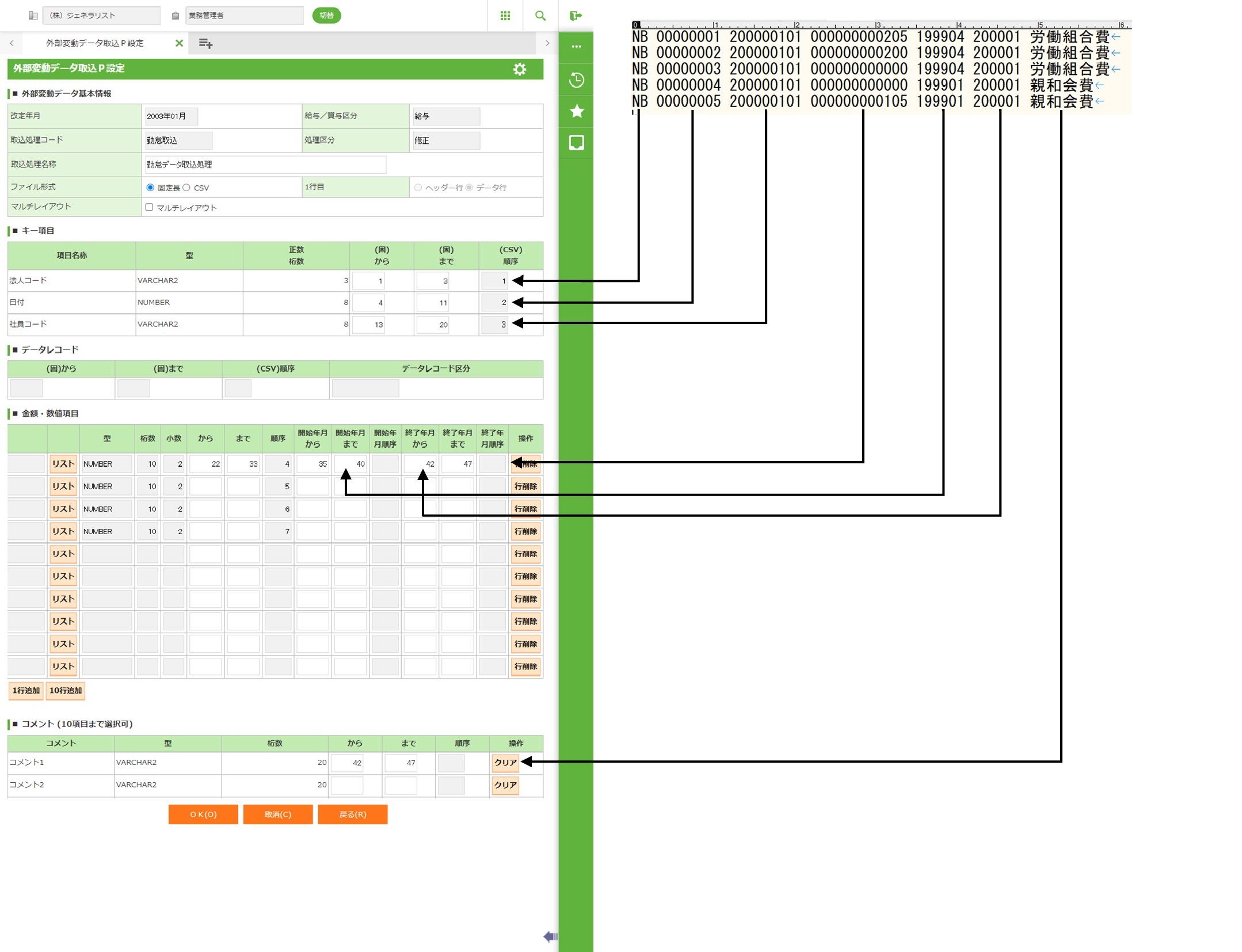Close the 外部変動データ取込Ｐ設定 tab
Viewport: 1242px width, 952px height.
(x=179, y=43)
